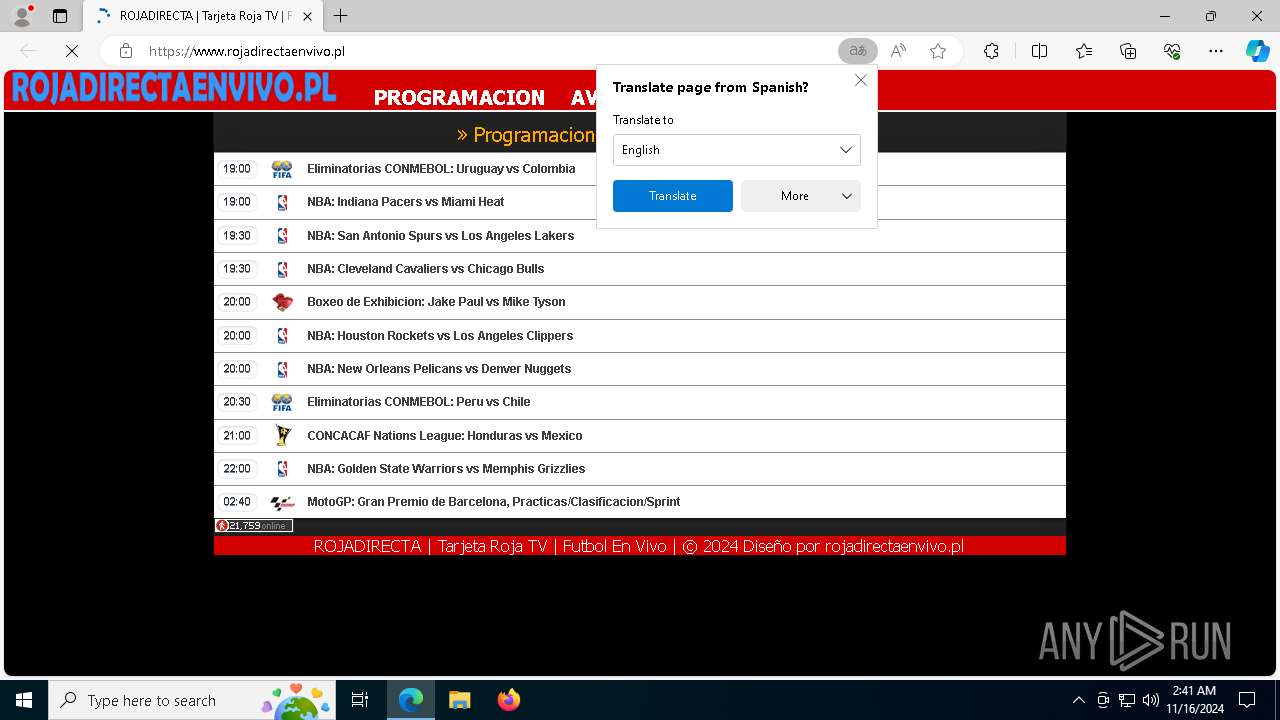
Task: Select the ROJADIRECTA browser tab
Action: (205, 16)
